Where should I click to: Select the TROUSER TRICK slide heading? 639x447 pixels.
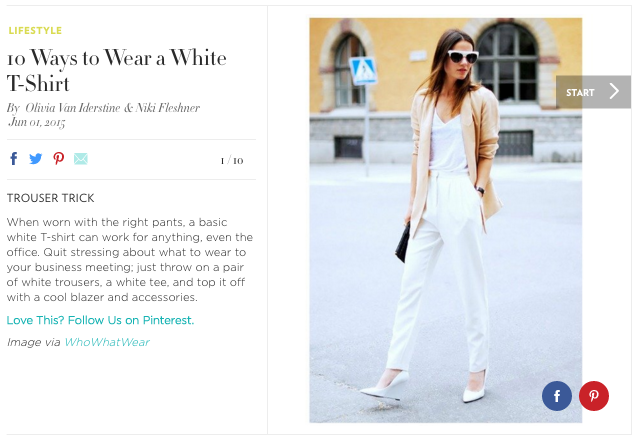point(51,198)
